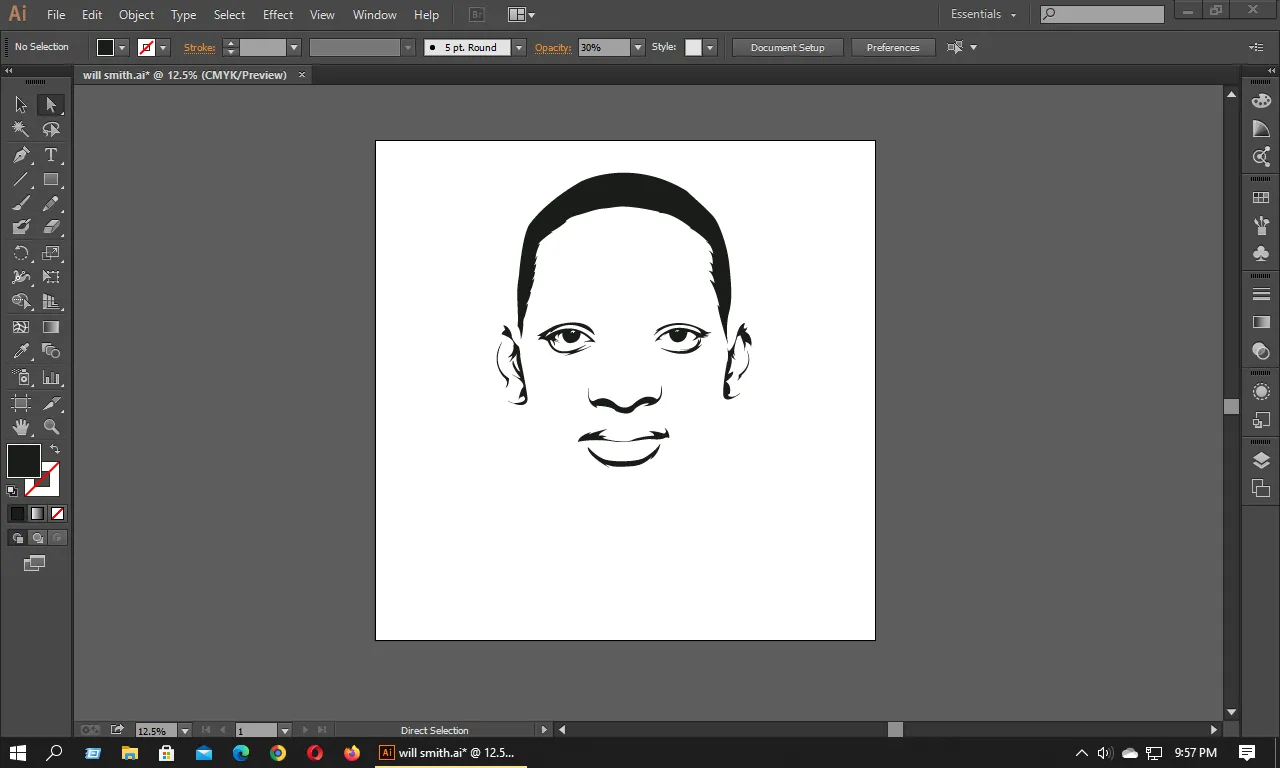Select the Zoom magnifier tool

(51, 427)
